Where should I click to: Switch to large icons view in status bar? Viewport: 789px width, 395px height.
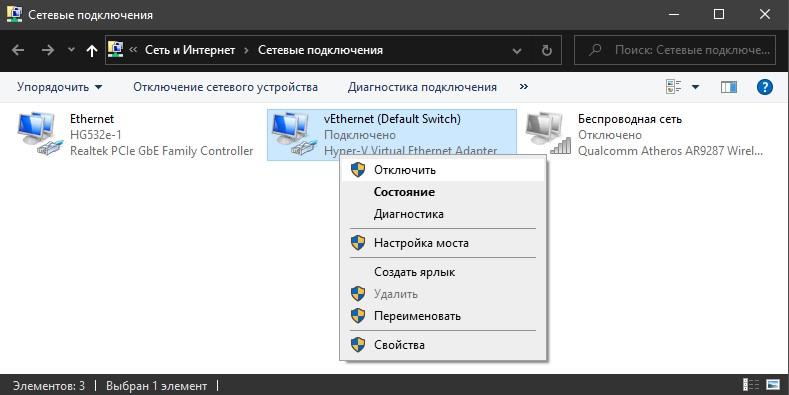[x=773, y=385]
